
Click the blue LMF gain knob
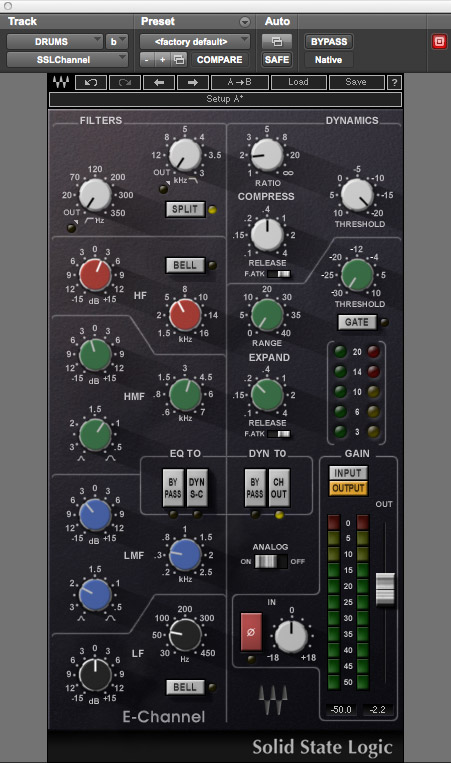point(95,514)
